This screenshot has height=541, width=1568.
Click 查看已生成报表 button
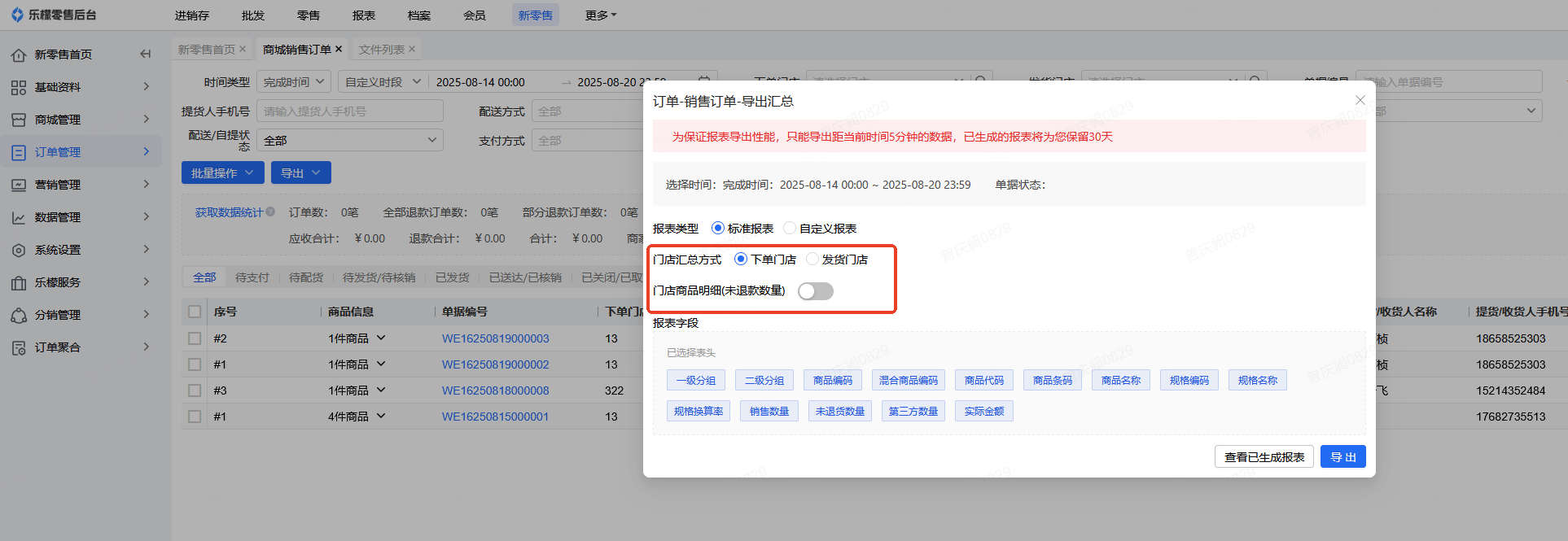tap(1264, 457)
